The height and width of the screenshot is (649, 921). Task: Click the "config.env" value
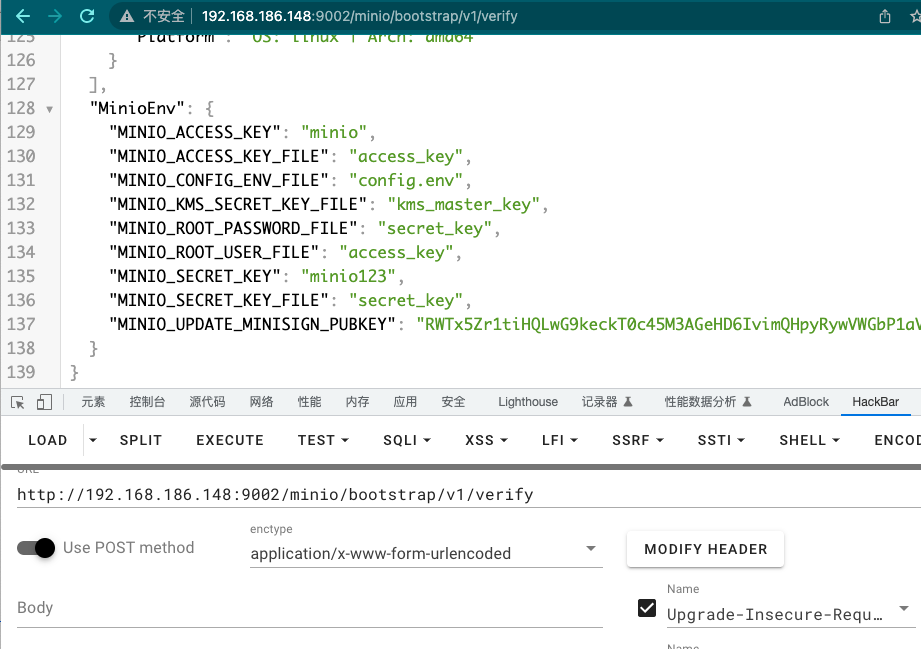click(x=406, y=180)
